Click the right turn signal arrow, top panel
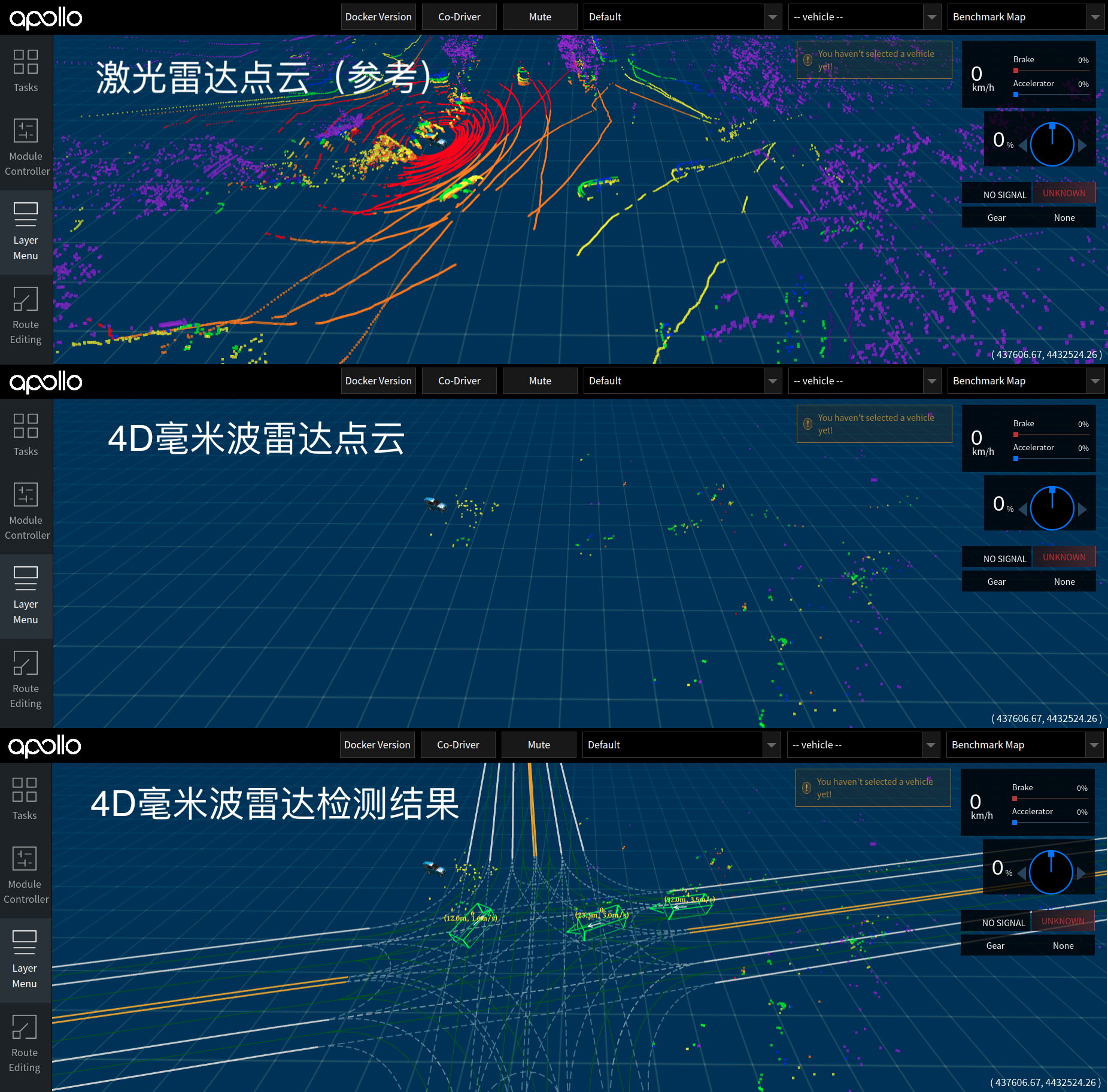This screenshot has height=1092, width=1108. [1082, 145]
